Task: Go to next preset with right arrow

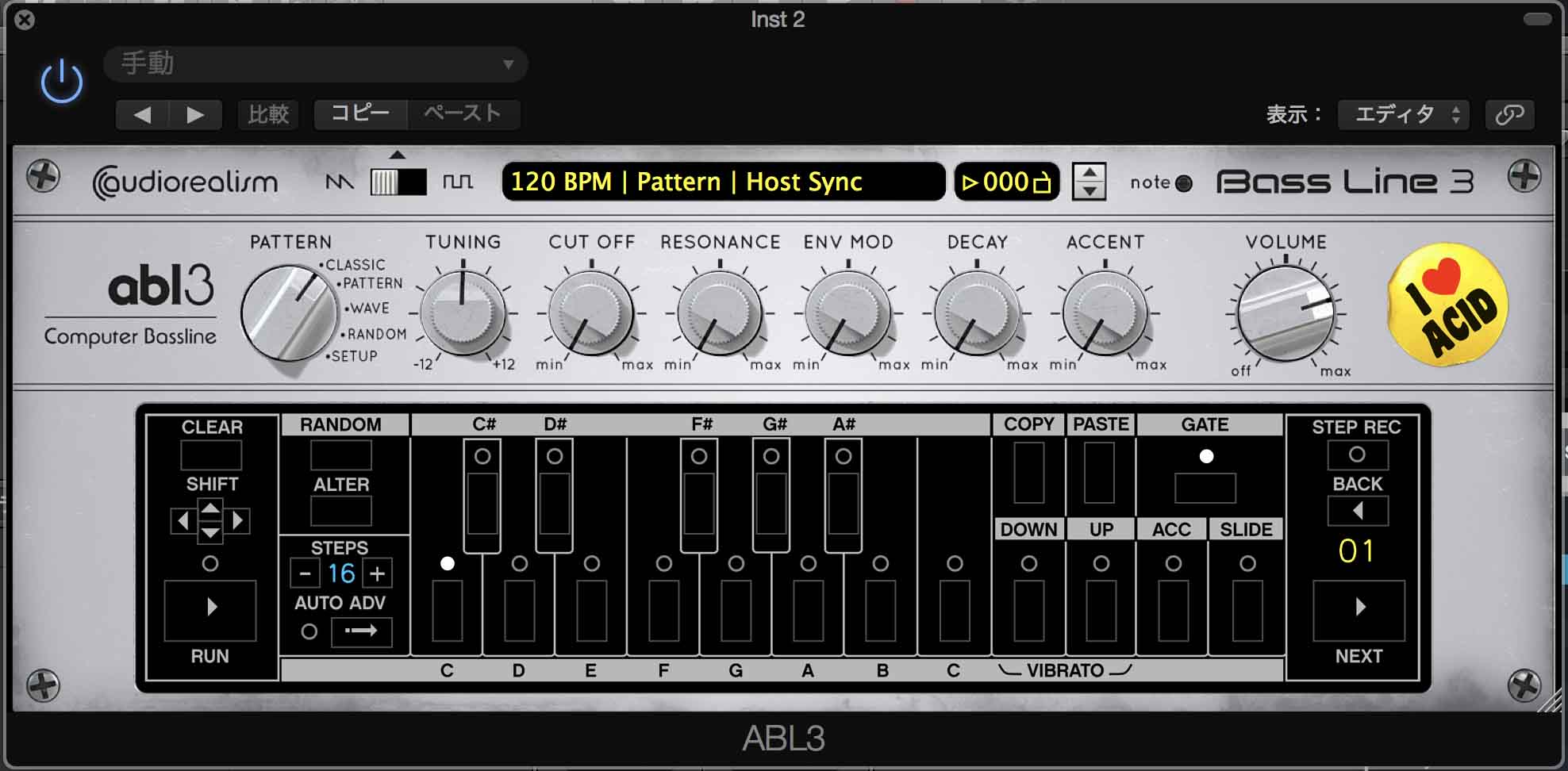Action: click(x=195, y=114)
